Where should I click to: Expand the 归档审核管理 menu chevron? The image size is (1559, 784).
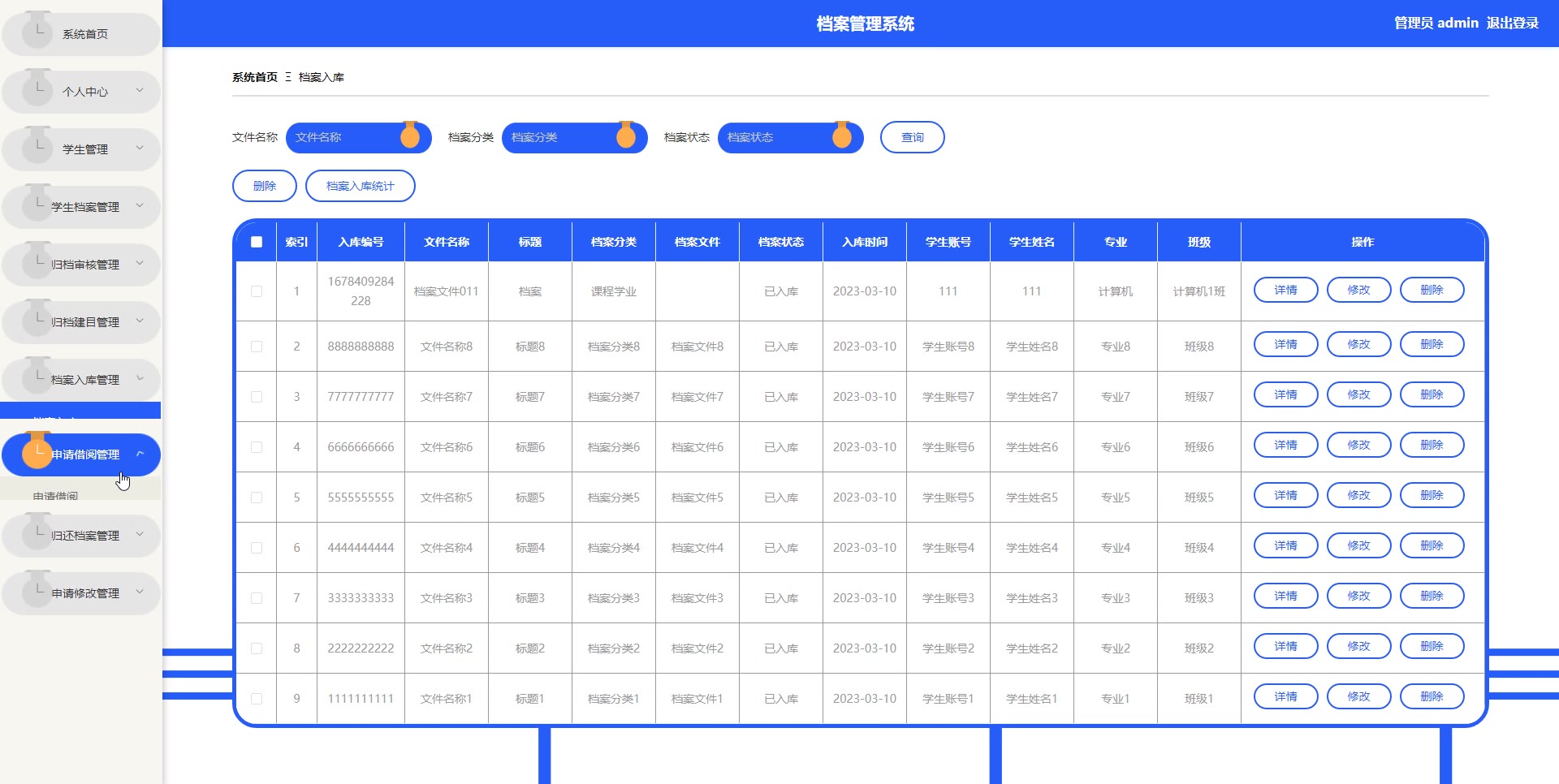pyautogui.click(x=140, y=264)
